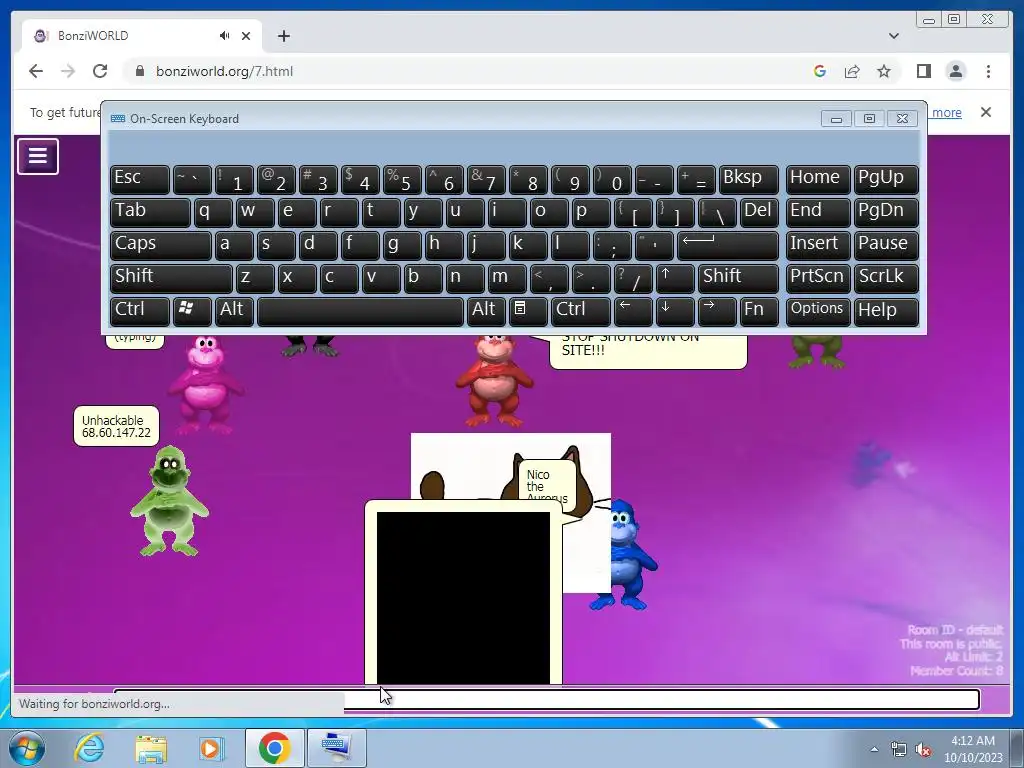Click the network tray icon
This screenshot has width=1024, height=768.
(899, 749)
